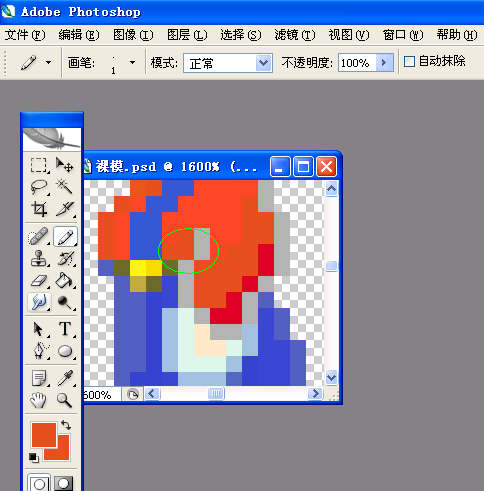
Task: Click the 裸模.psd document title icon
Action: [x=88, y=166]
